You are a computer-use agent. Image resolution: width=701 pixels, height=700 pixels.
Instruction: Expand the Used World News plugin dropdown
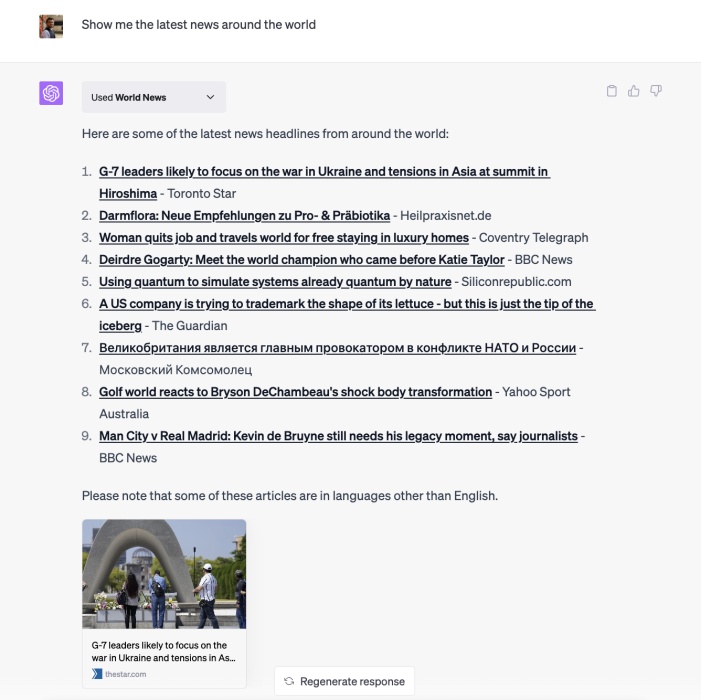click(x=154, y=97)
